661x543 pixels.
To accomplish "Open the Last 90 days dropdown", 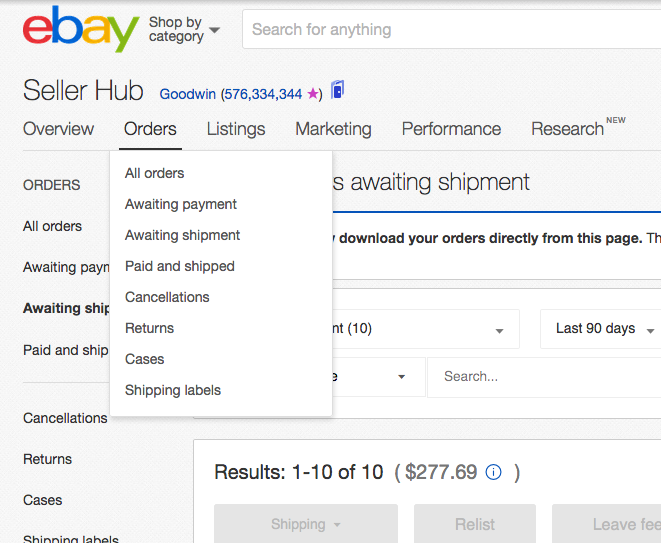I will click(x=601, y=329).
